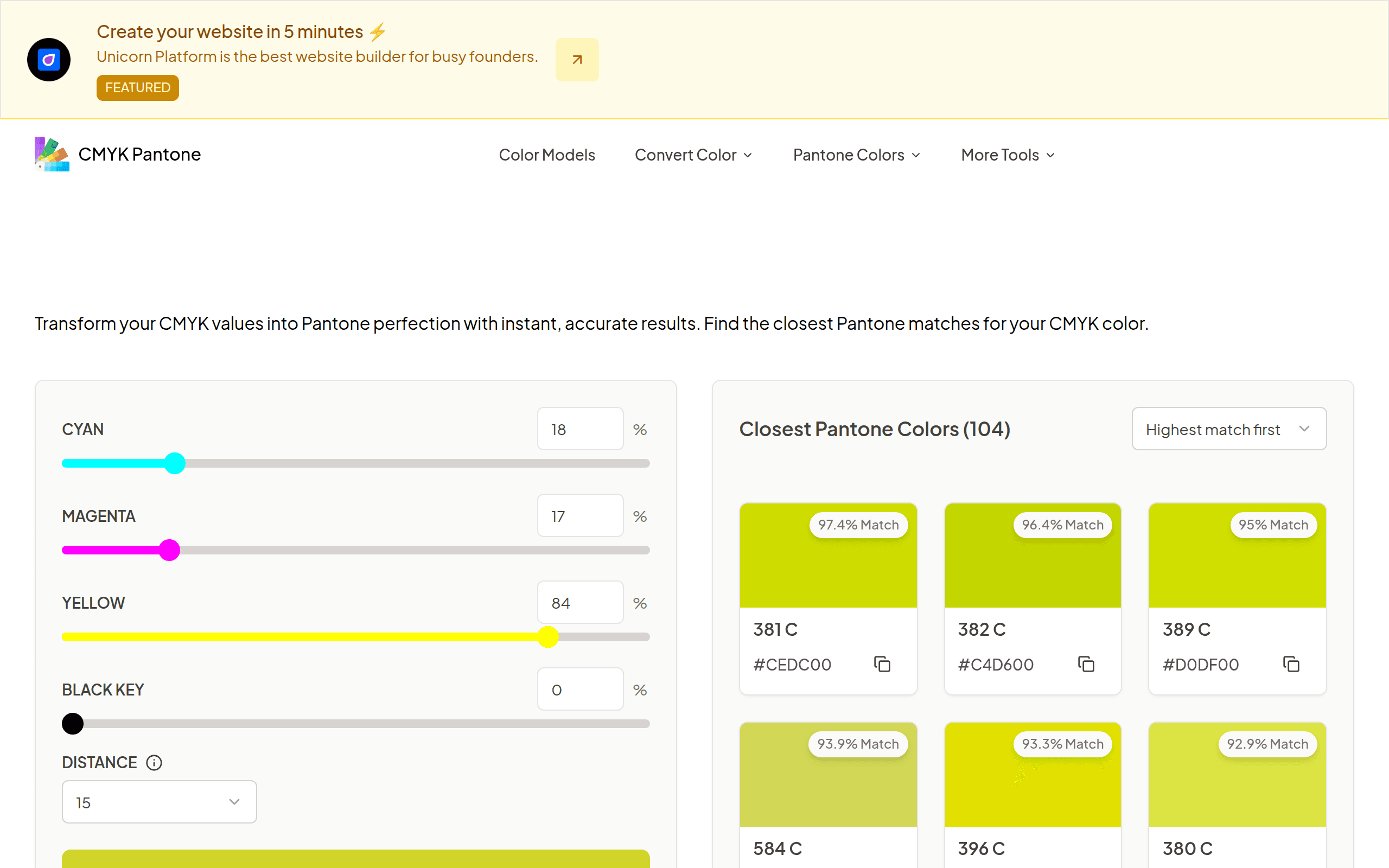The image size is (1389, 868).
Task: Click the #C4D600 hex value text
Action: (x=996, y=665)
